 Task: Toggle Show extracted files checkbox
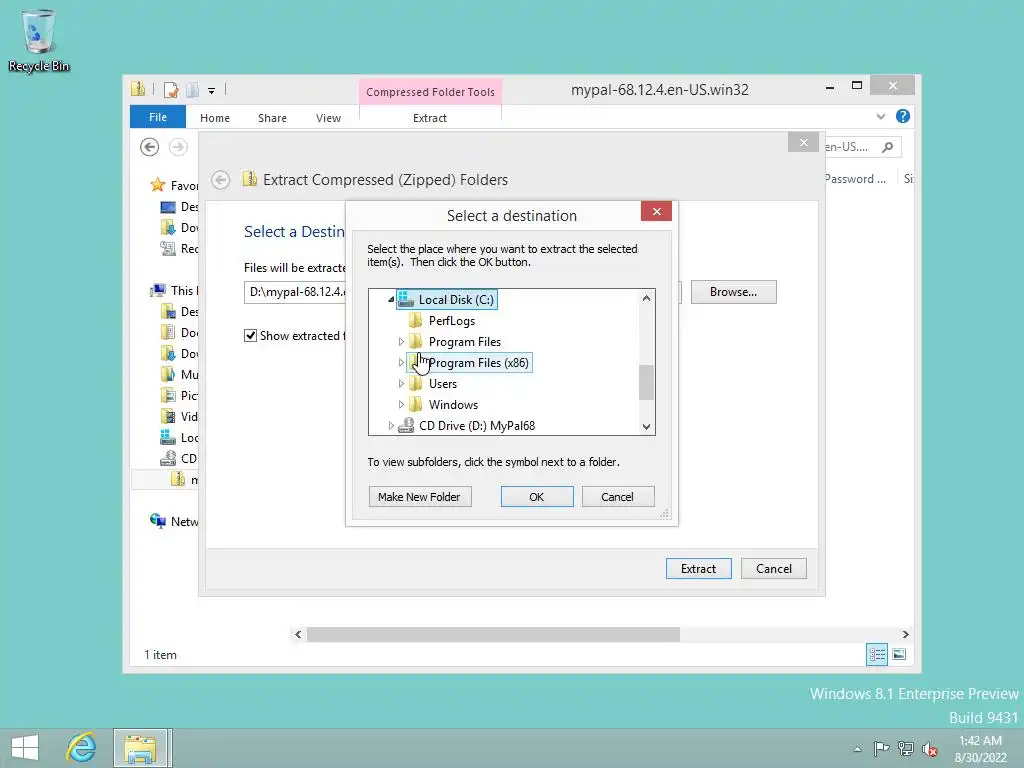tap(250, 336)
